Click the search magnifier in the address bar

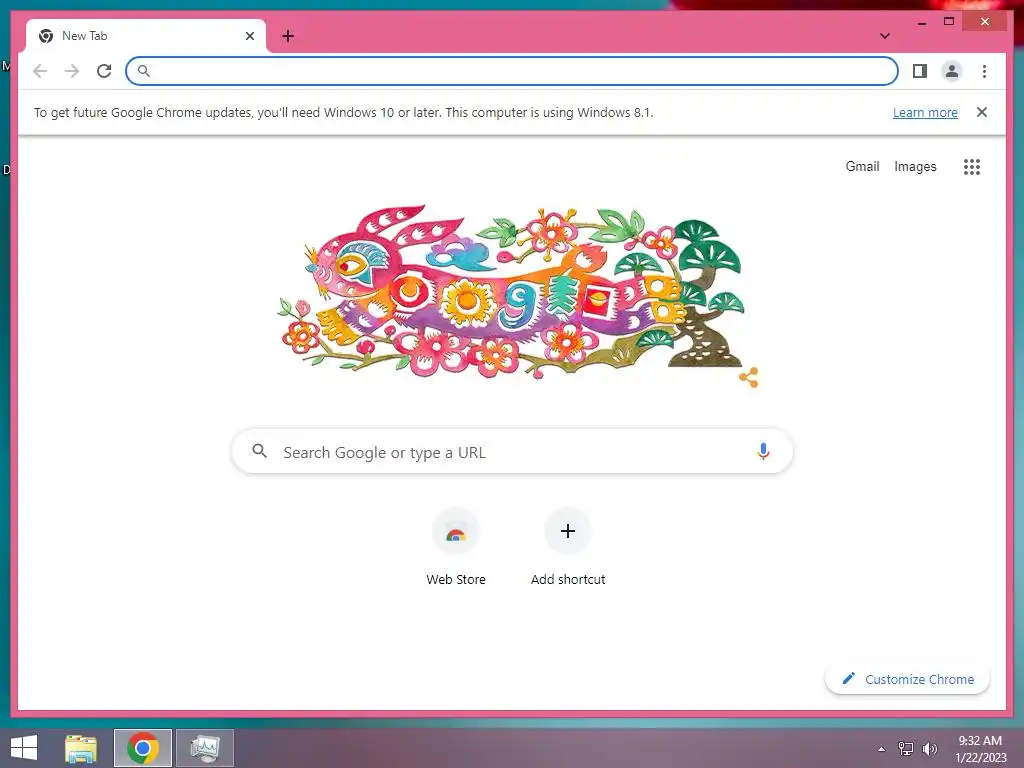(144, 71)
